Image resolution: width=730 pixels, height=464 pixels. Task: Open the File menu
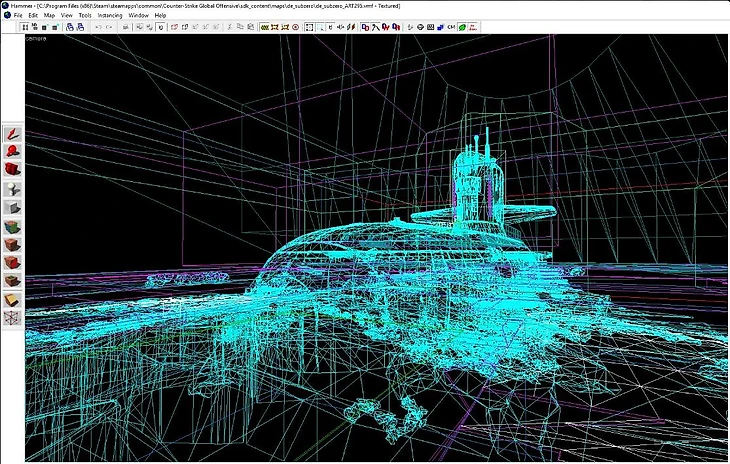tap(18, 16)
